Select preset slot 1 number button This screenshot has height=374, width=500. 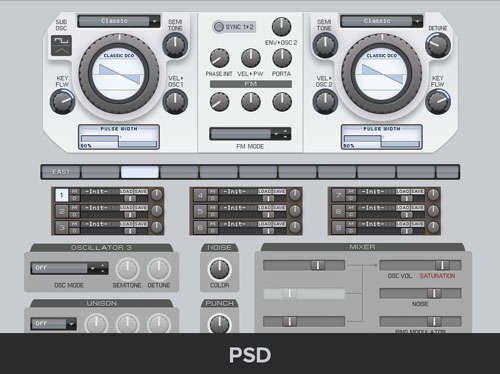coord(62,195)
